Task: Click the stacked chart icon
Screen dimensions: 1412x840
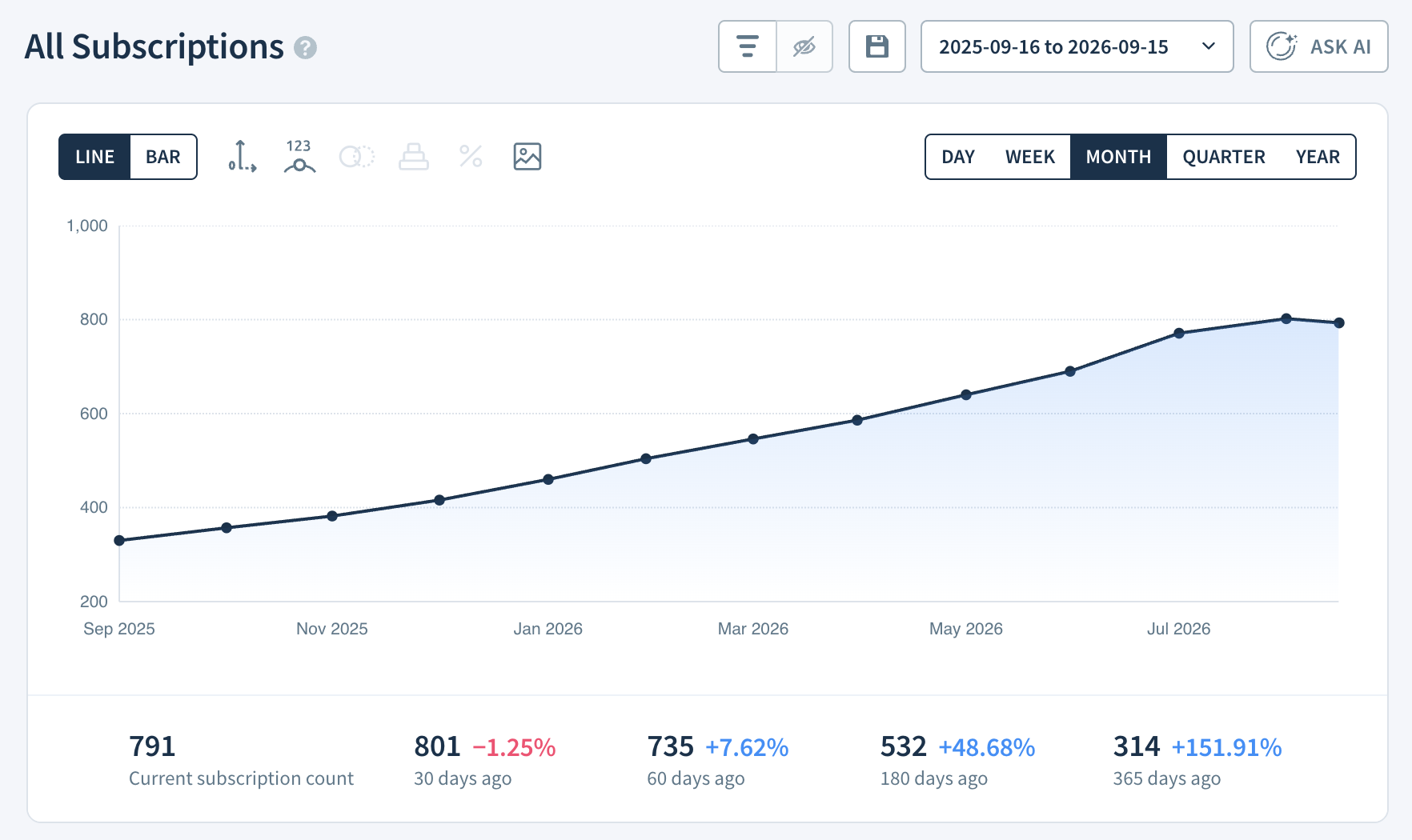Action: tap(414, 157)
